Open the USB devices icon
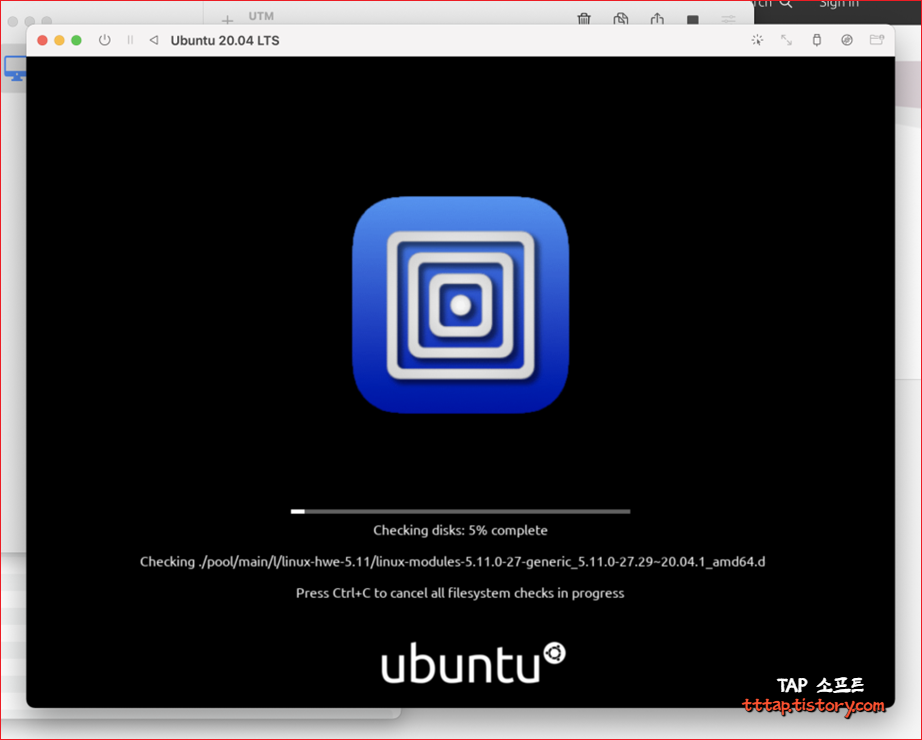Image resolution: width=922 pixels, height=740 pixels. 817,40
